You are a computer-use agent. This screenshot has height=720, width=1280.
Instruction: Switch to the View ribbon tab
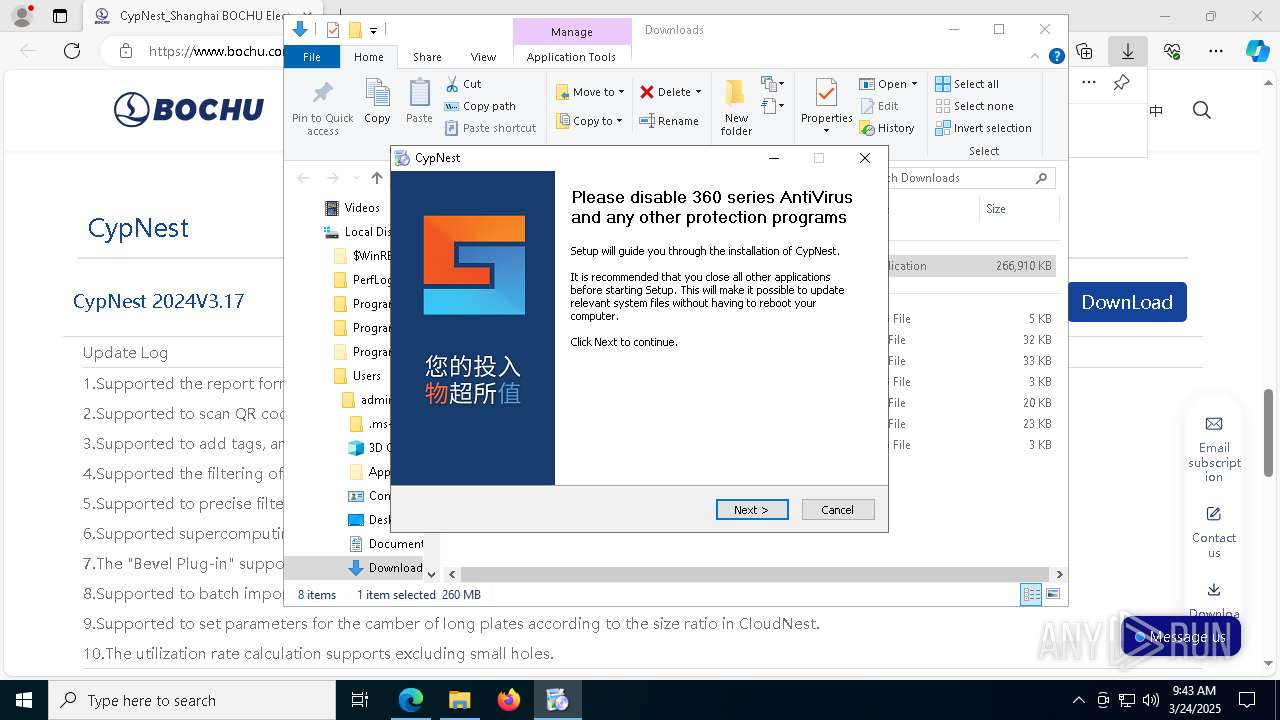pos(483,57)
